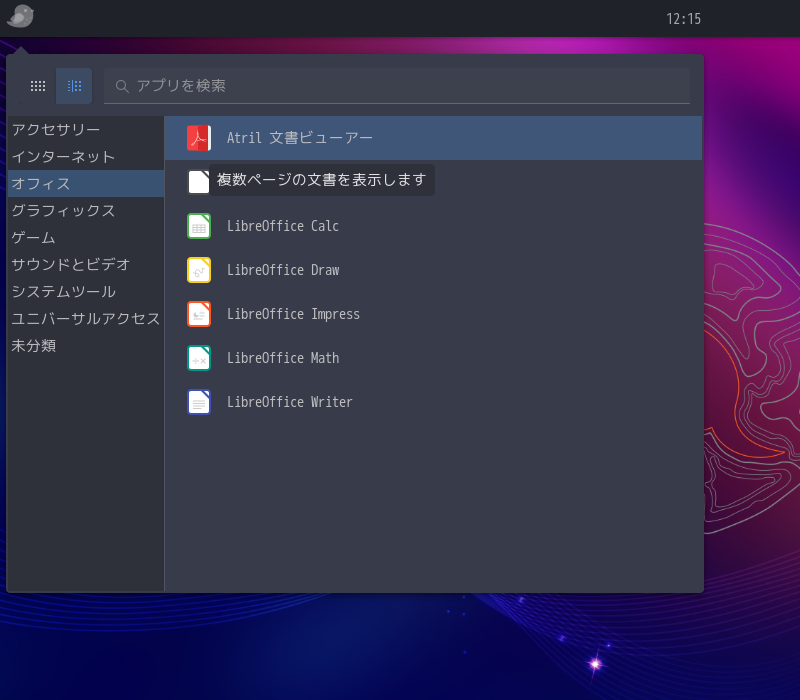This screenshot has width=800, height=700.
Task: Open LibreOffice Writer label
Action: (x=290, y=402)
